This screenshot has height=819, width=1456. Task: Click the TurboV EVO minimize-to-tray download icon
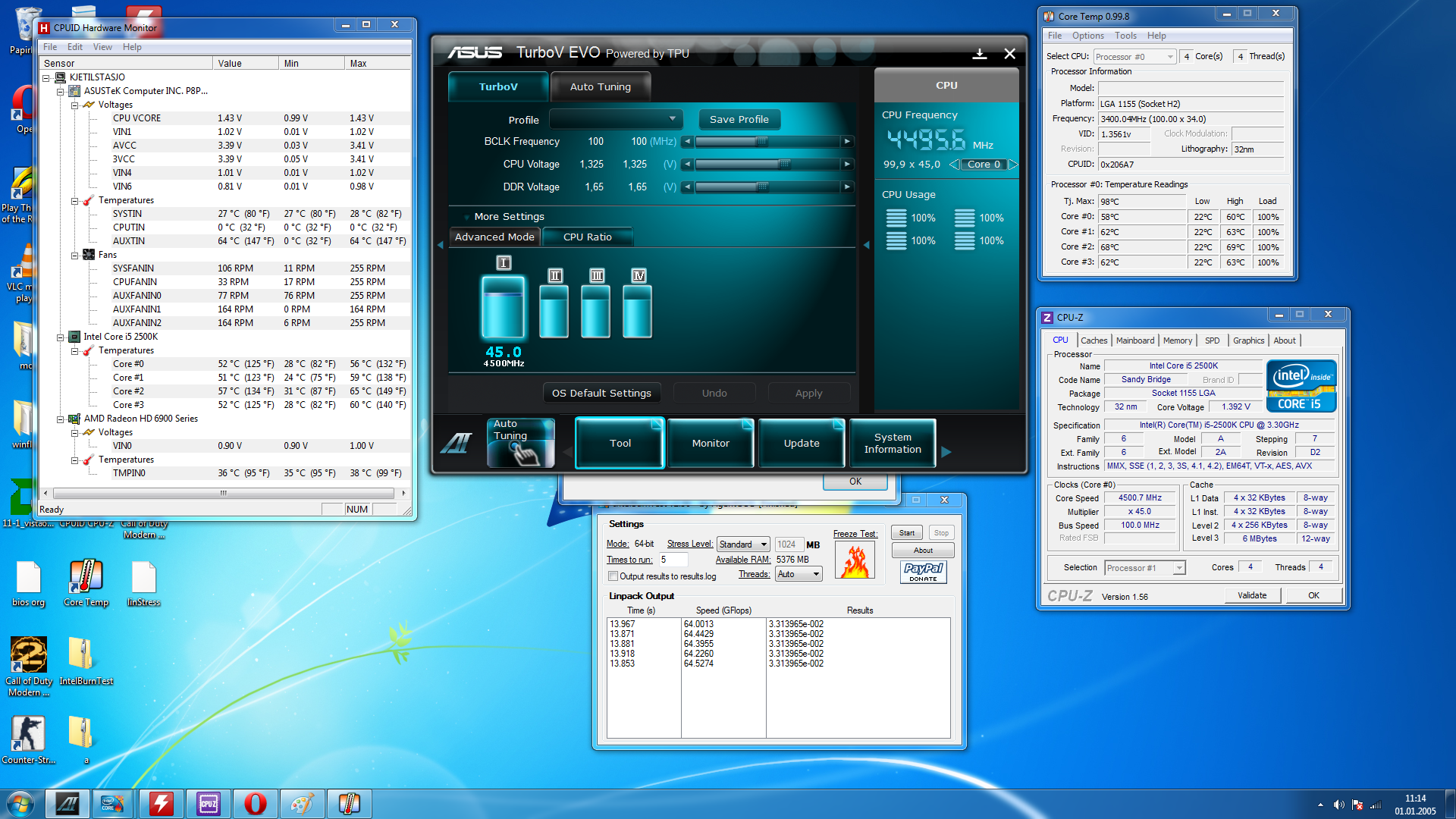pyautogui.click(x=980, y=54)
